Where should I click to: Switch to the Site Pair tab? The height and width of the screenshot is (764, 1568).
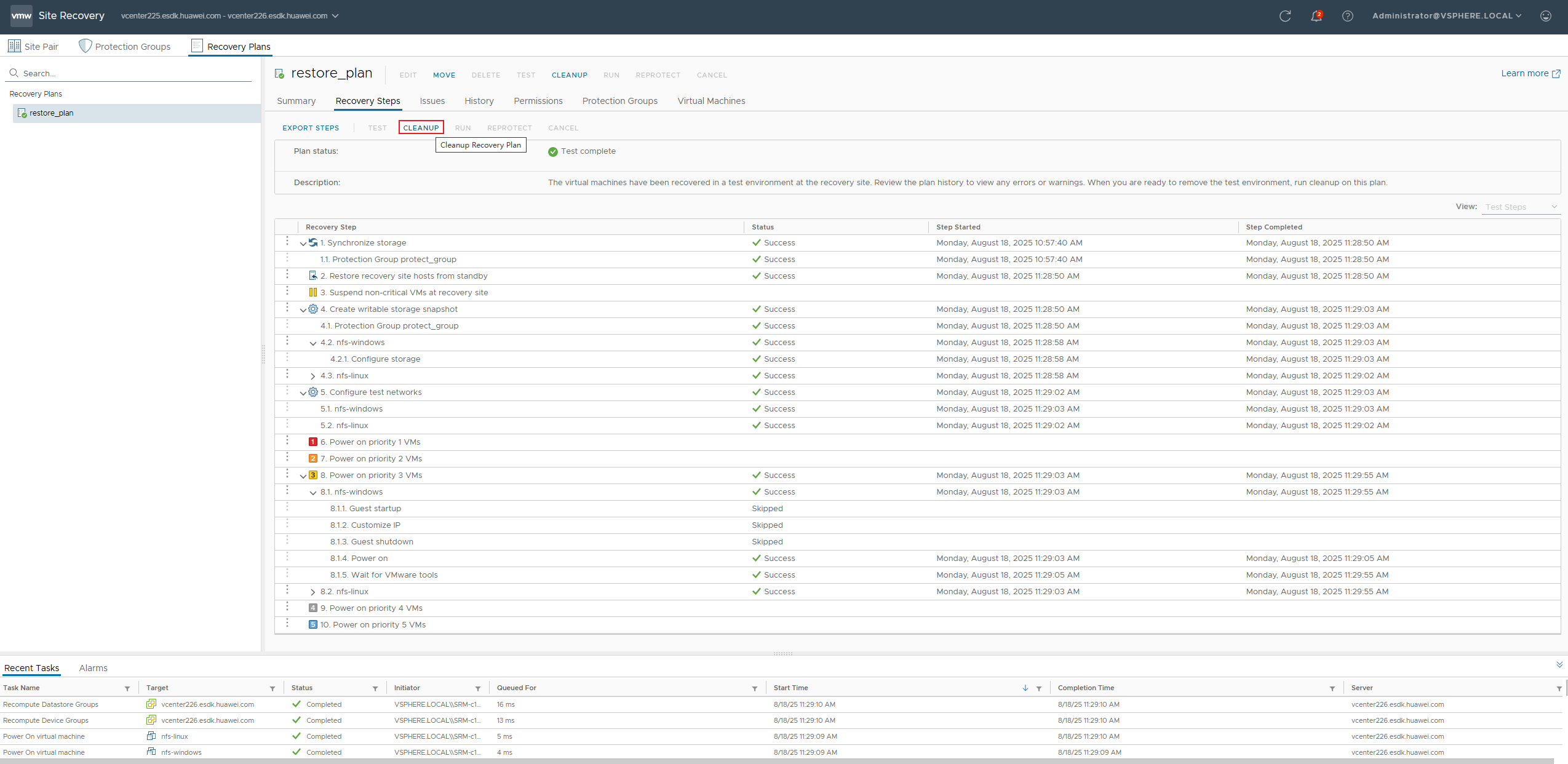coord(33,47)
